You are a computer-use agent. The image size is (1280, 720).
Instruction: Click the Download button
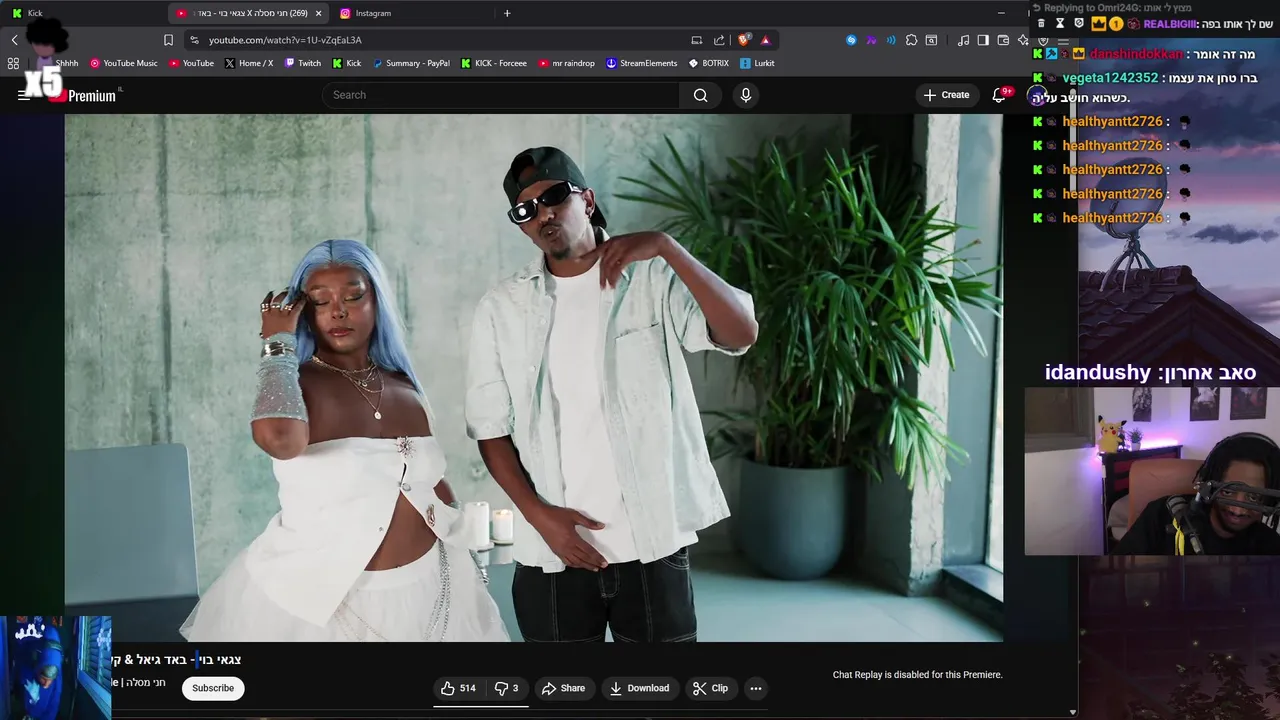[639, 688]
